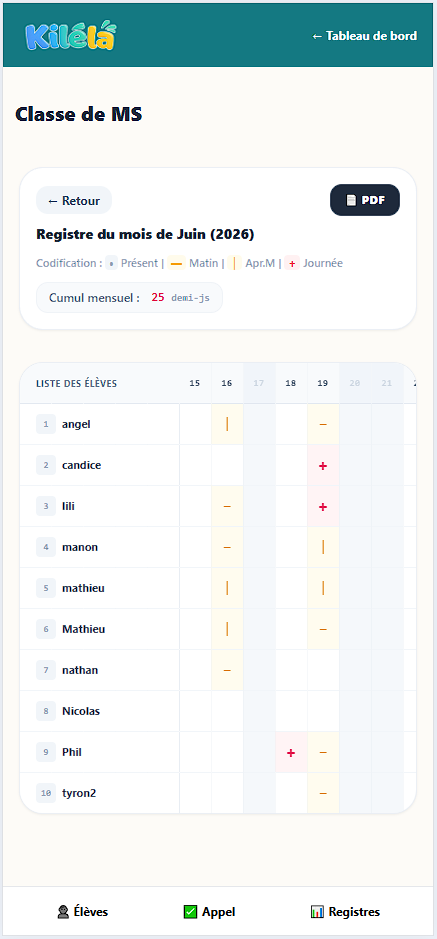Click candice's red plus mark on the 19th
Viewport: 437px width, 939px height.
click(323, 465)
